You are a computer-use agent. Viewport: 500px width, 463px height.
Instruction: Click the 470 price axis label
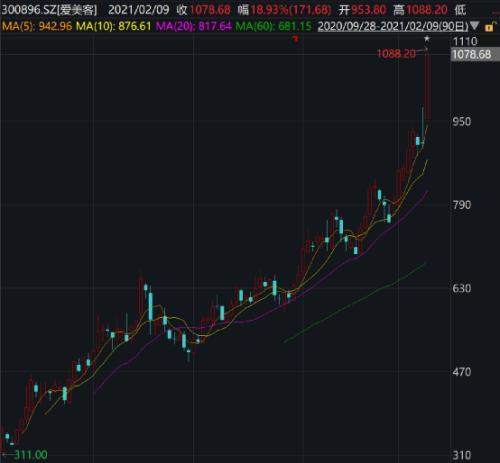point(462,371)
